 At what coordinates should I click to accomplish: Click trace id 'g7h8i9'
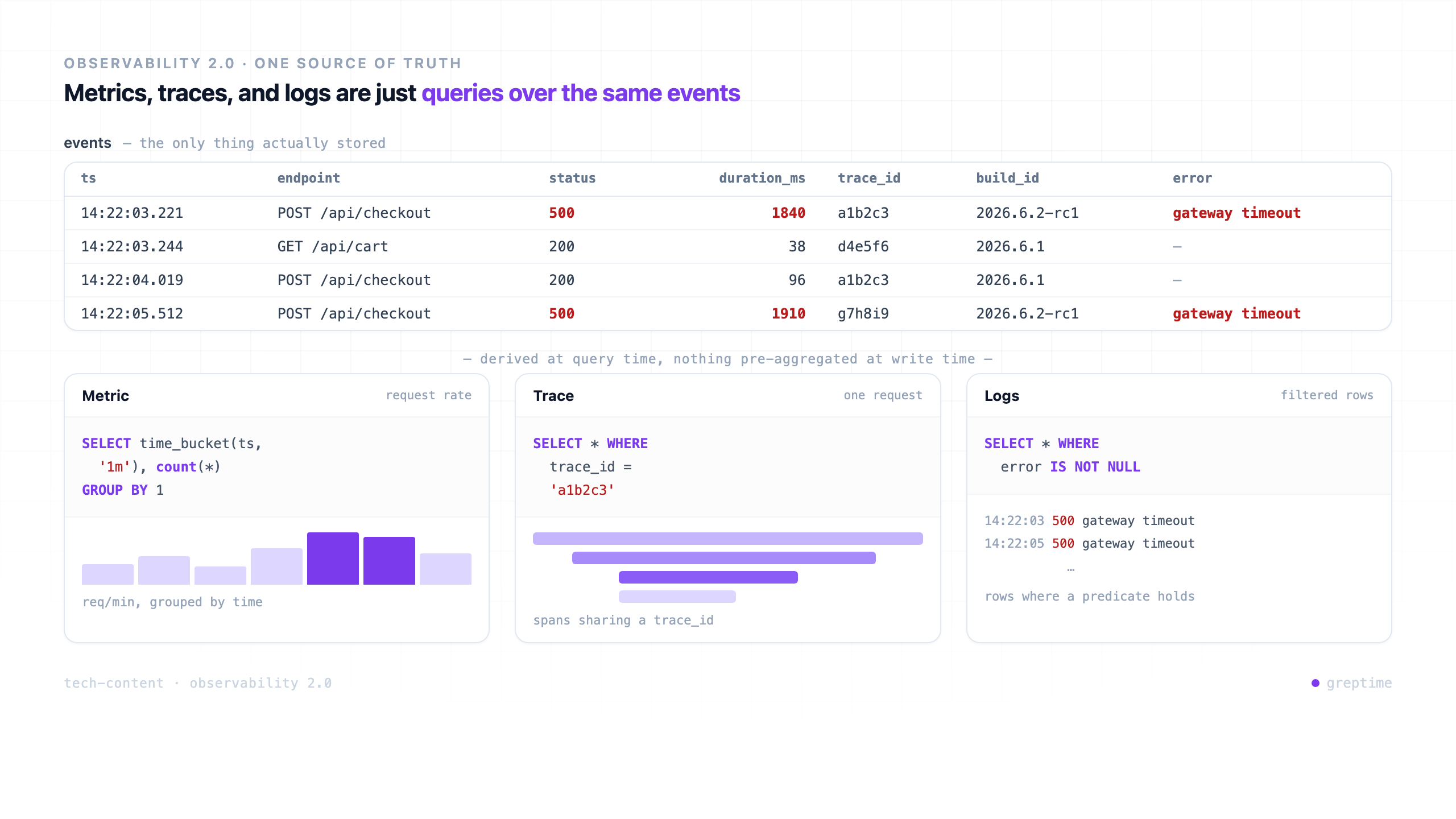[x=863, y=313]
